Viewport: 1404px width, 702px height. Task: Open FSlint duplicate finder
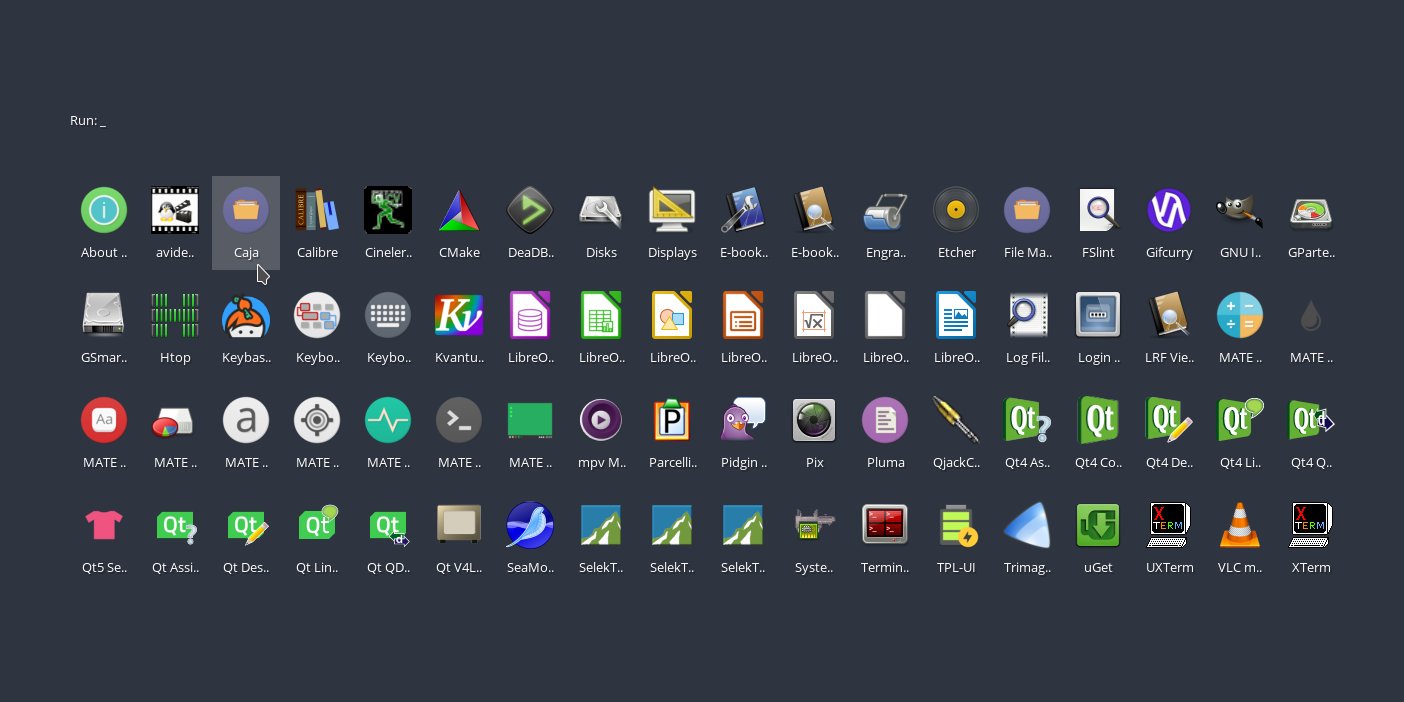(1098, 223)
